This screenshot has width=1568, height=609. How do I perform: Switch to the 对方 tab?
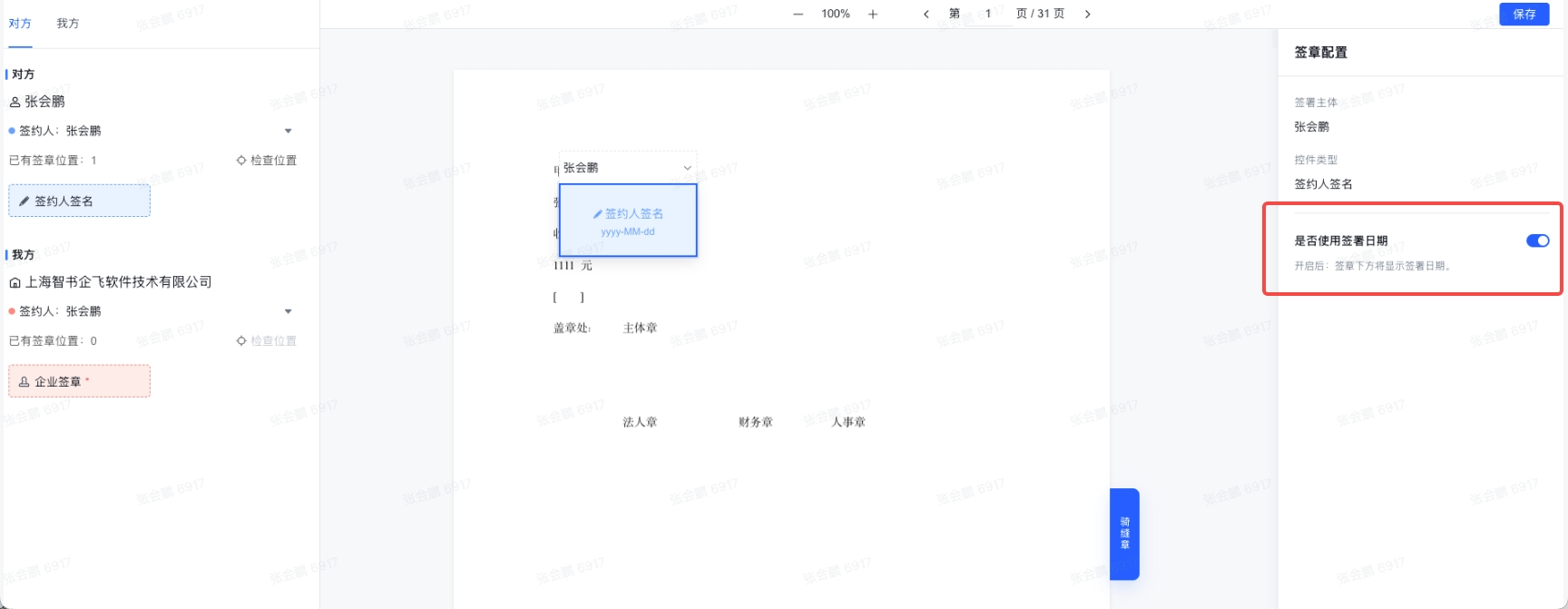click(x=20, y=24)
